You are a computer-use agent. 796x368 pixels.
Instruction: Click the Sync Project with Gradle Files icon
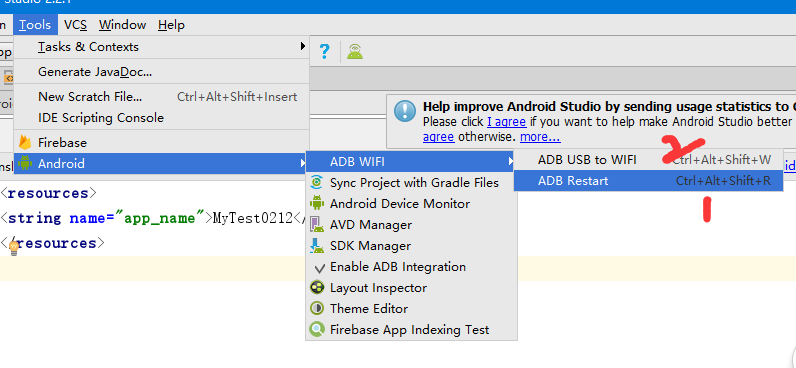coord(317,182)
